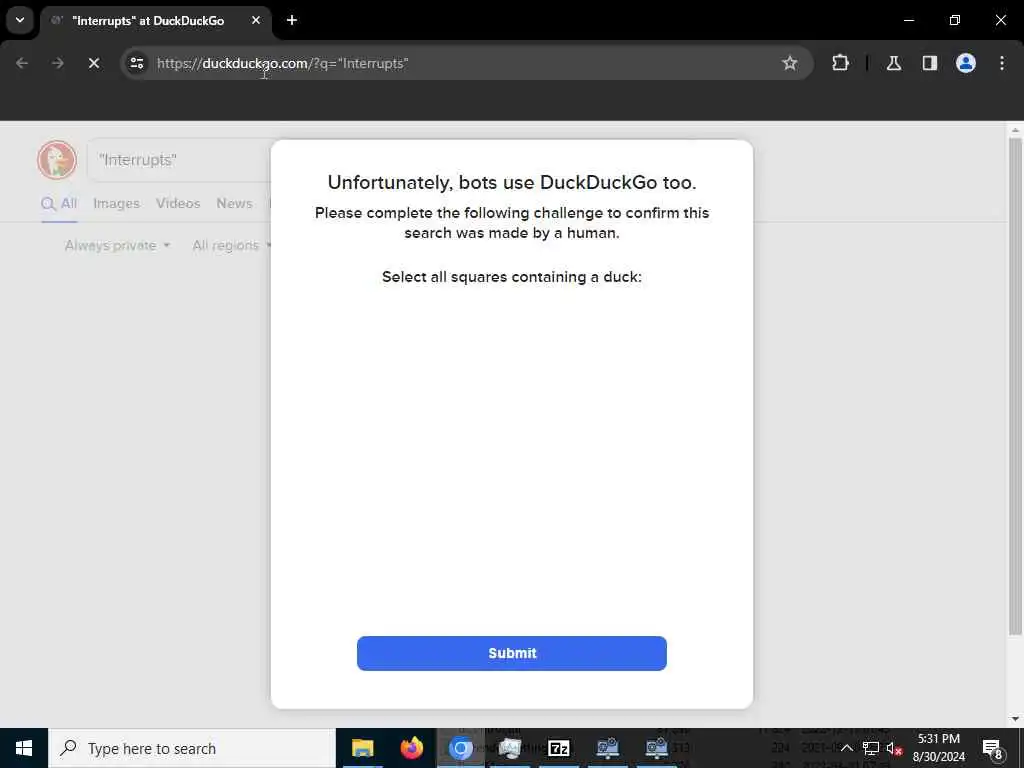Open File Explorer from taskbar
Screen dimensions: 1024x768
362,748
